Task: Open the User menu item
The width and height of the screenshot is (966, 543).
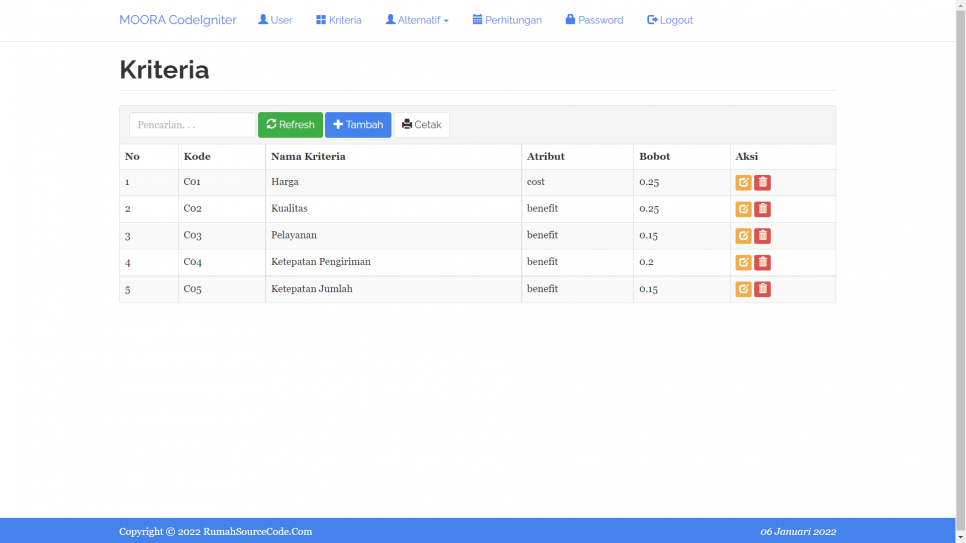Action: coord(275,20)
